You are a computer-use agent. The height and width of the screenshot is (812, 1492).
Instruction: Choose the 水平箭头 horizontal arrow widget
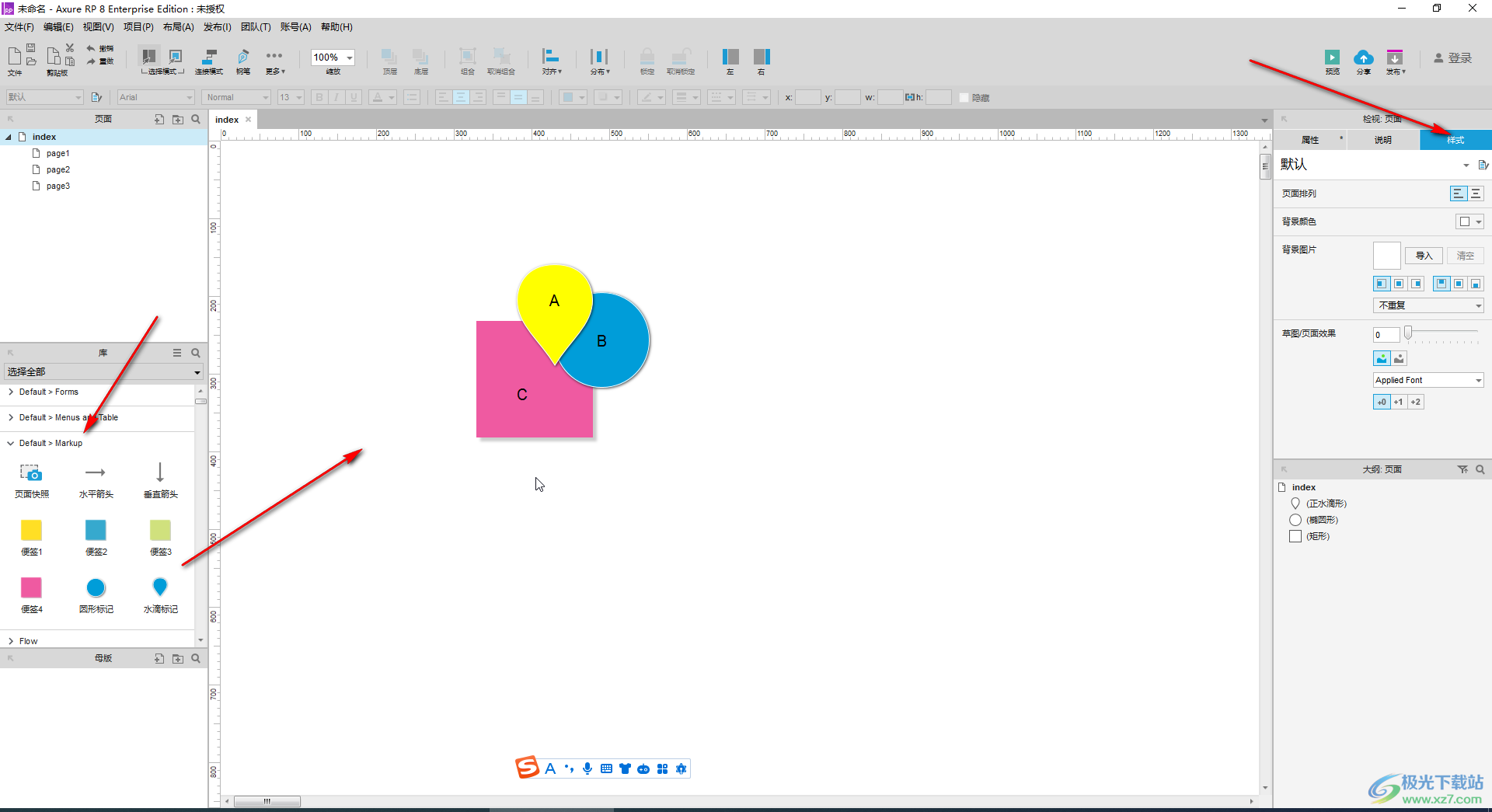pos(96,473)
